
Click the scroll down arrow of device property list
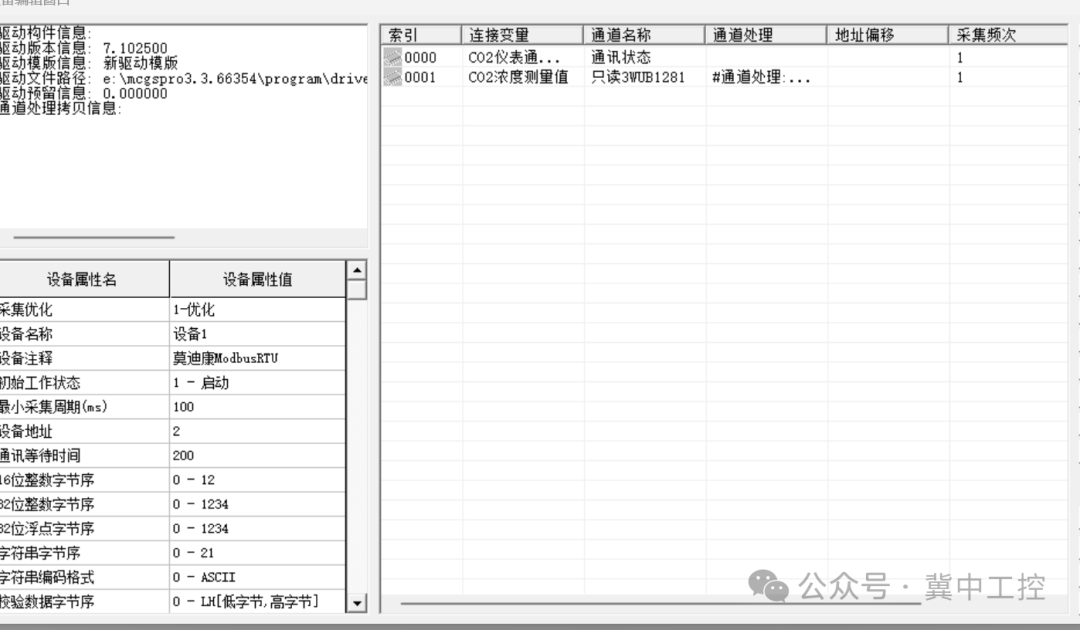tap(357, 603)
